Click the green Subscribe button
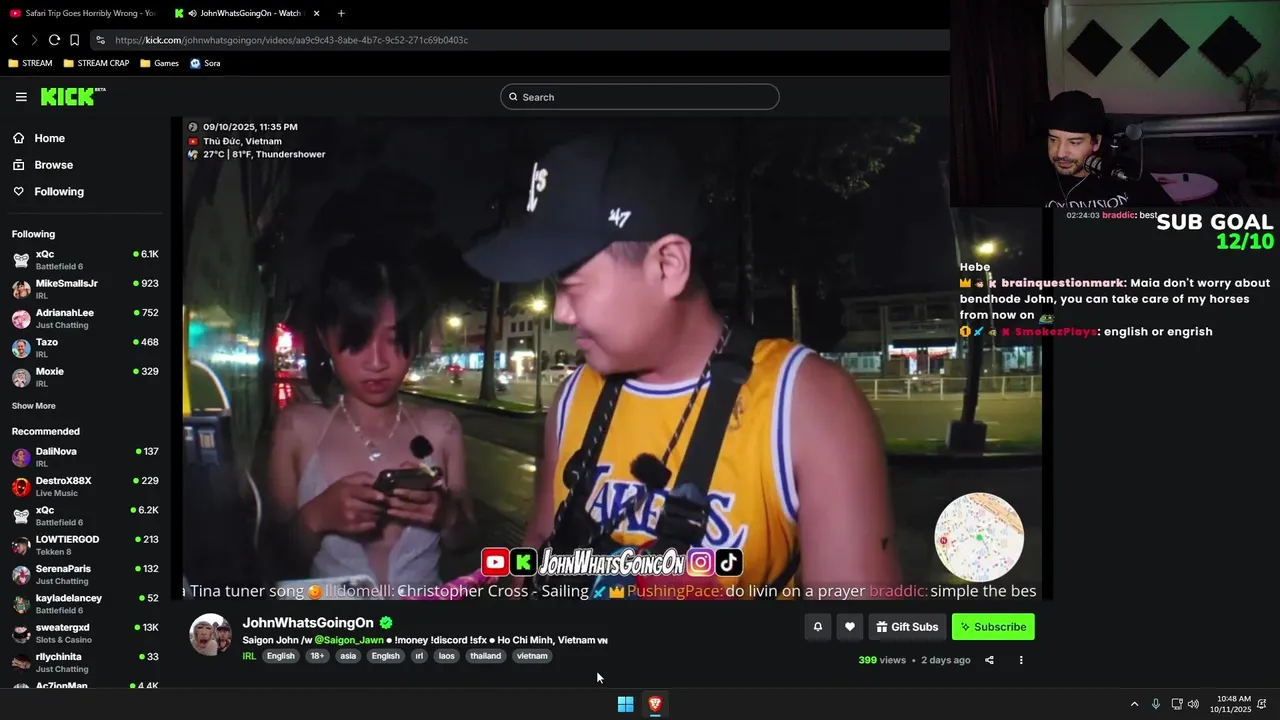The height and width of the screenshot is (720, 1280). pyautogui.click(x=993, y=627)
